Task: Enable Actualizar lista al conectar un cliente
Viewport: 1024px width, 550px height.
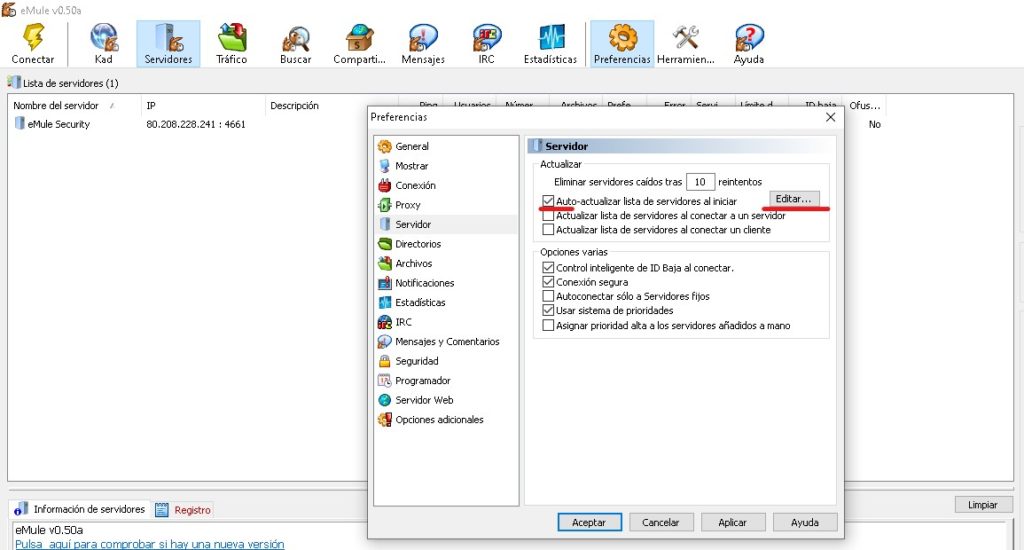Action: (549, 230)
